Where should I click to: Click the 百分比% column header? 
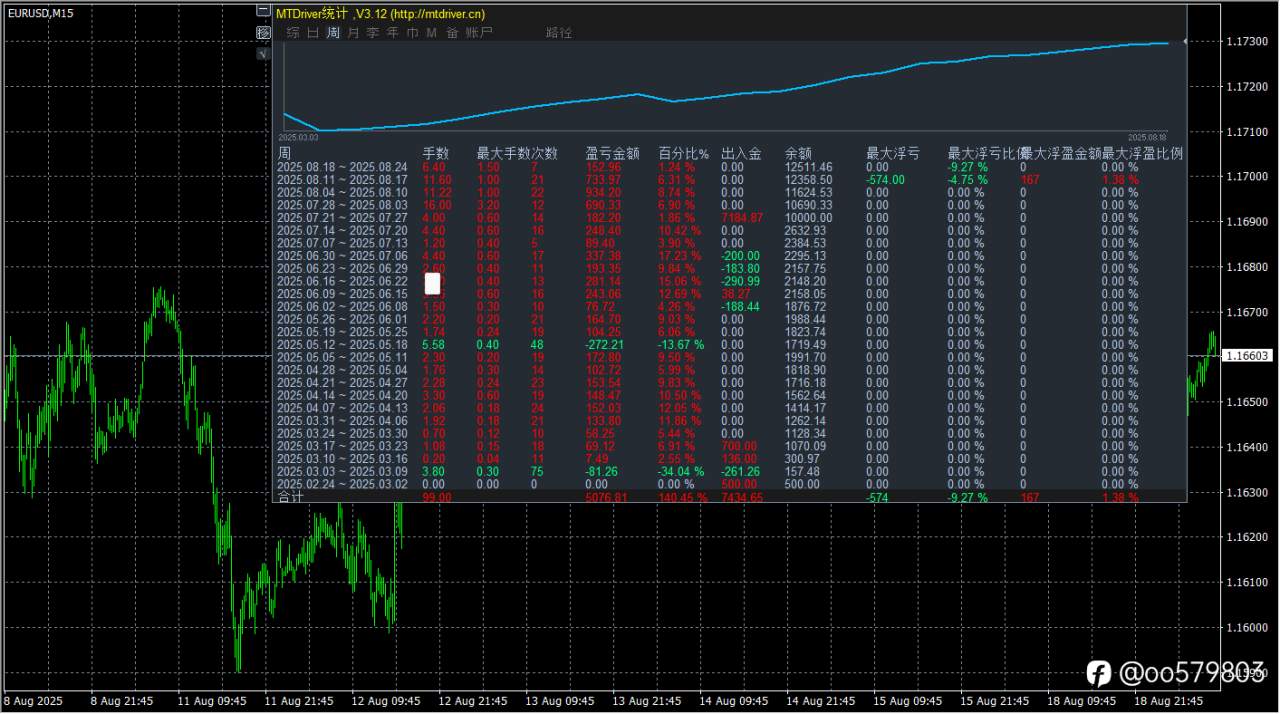coord(683,154)
